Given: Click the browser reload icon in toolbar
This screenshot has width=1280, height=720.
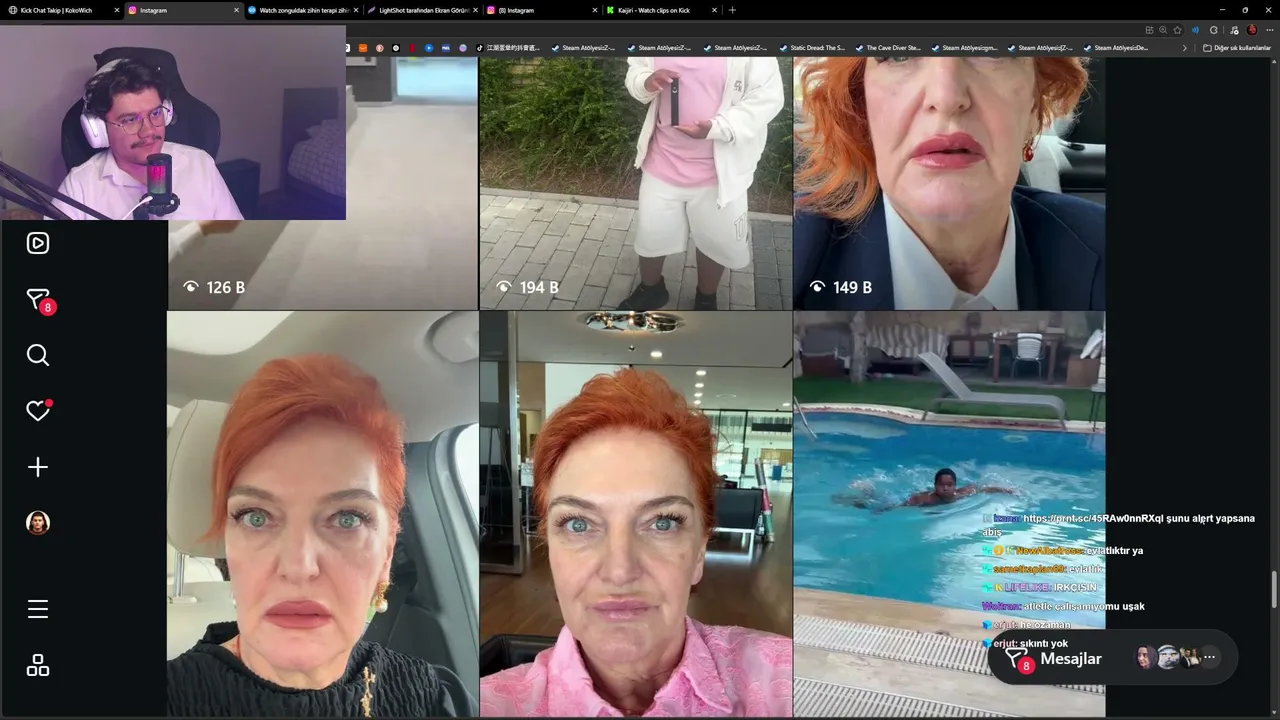Looking at the screenshot, I should tap(1213, 30).
